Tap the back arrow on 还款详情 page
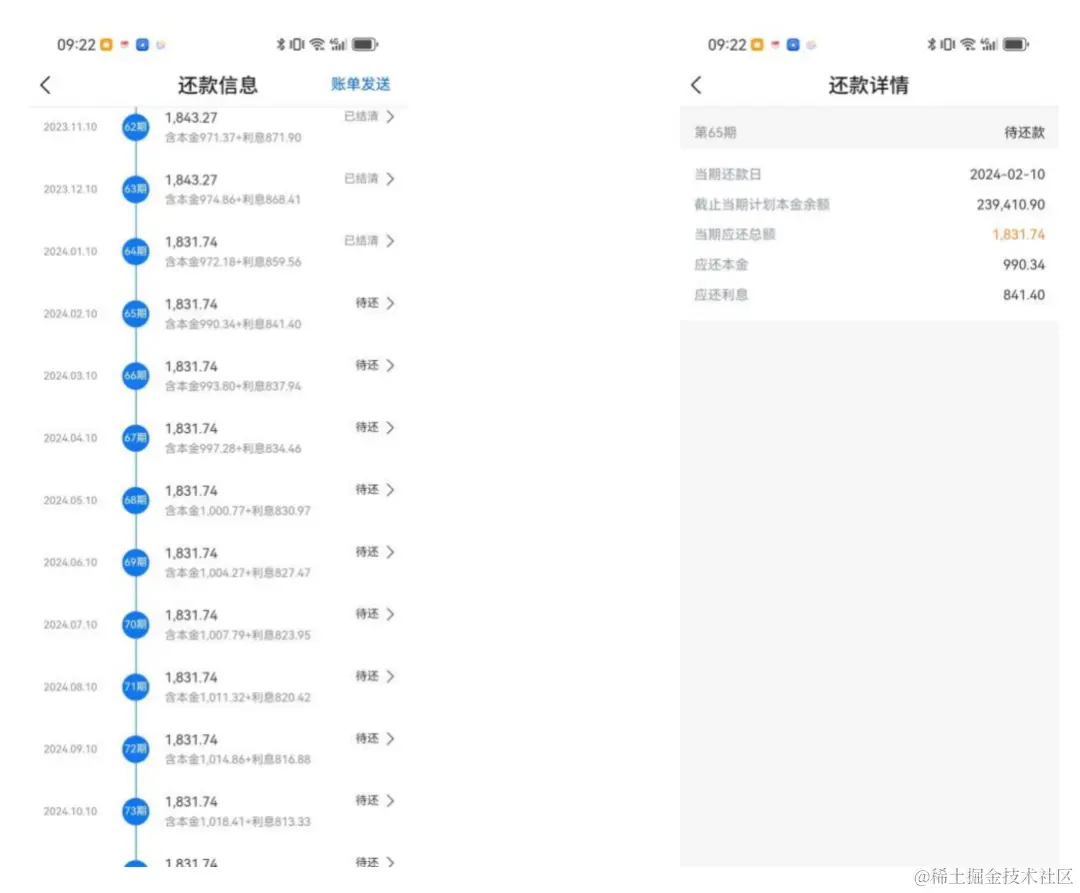The image size is (1080, 893). 696,86
